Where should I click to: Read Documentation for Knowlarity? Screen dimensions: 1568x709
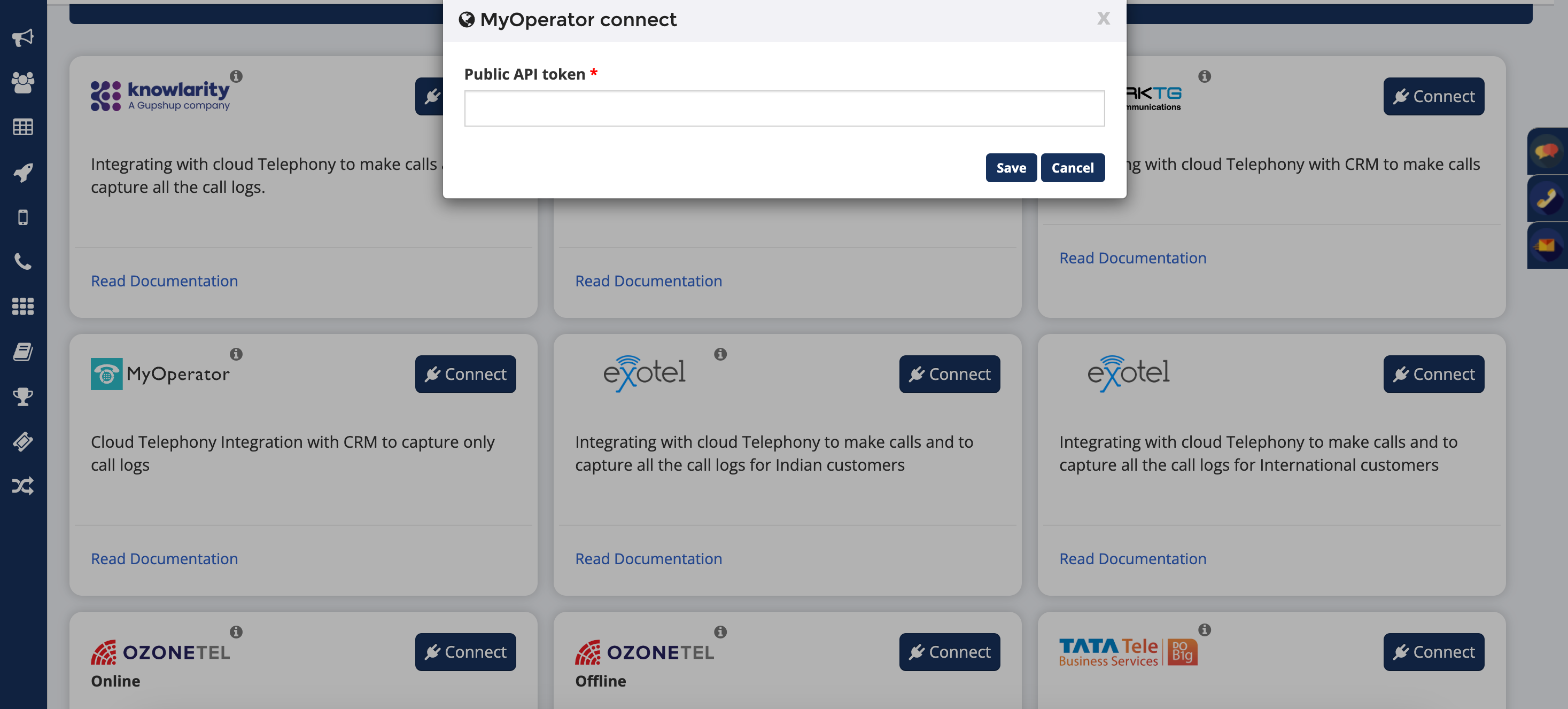[x=165, y=281]
